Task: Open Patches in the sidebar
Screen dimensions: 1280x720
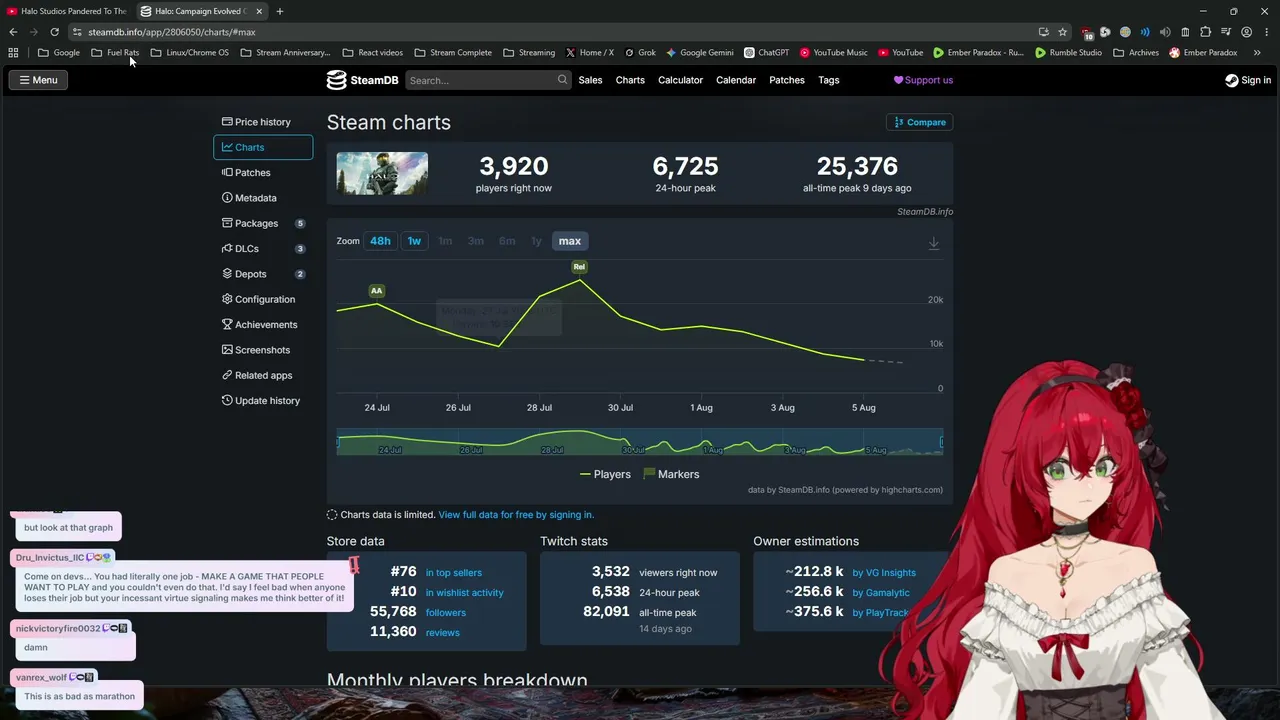Action: (263, 173)
